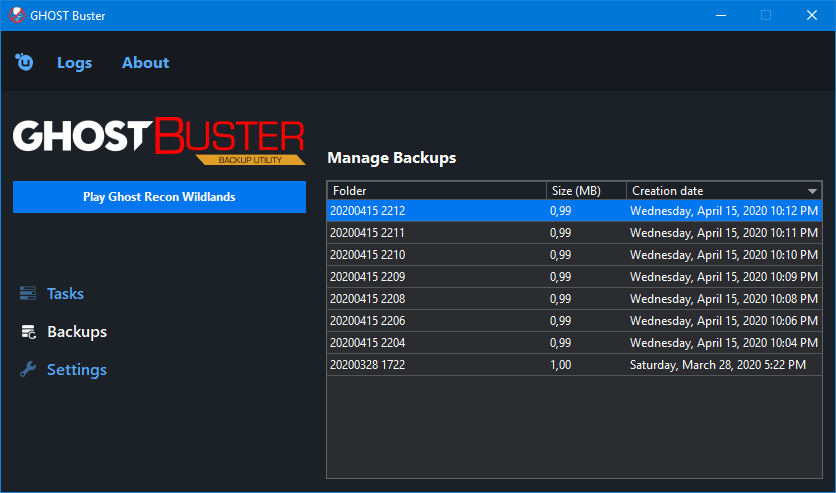Select backup folder 20200415 2210

(367, 255)
